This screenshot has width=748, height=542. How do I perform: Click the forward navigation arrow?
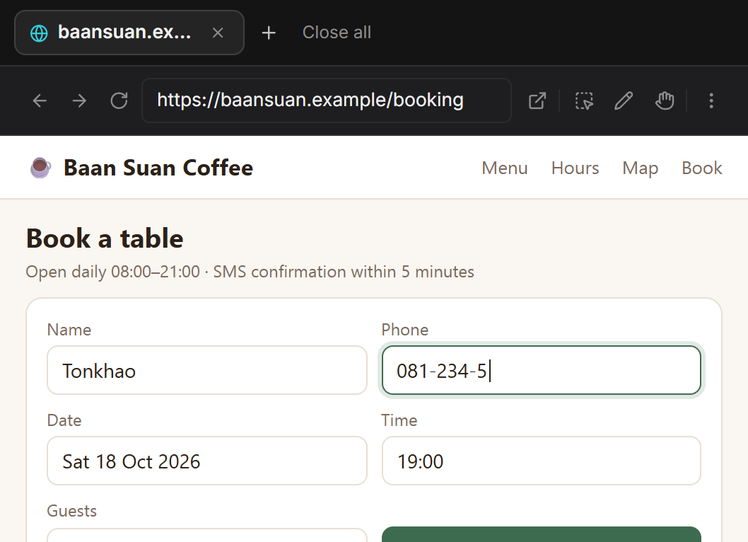(x=79, y=101)
